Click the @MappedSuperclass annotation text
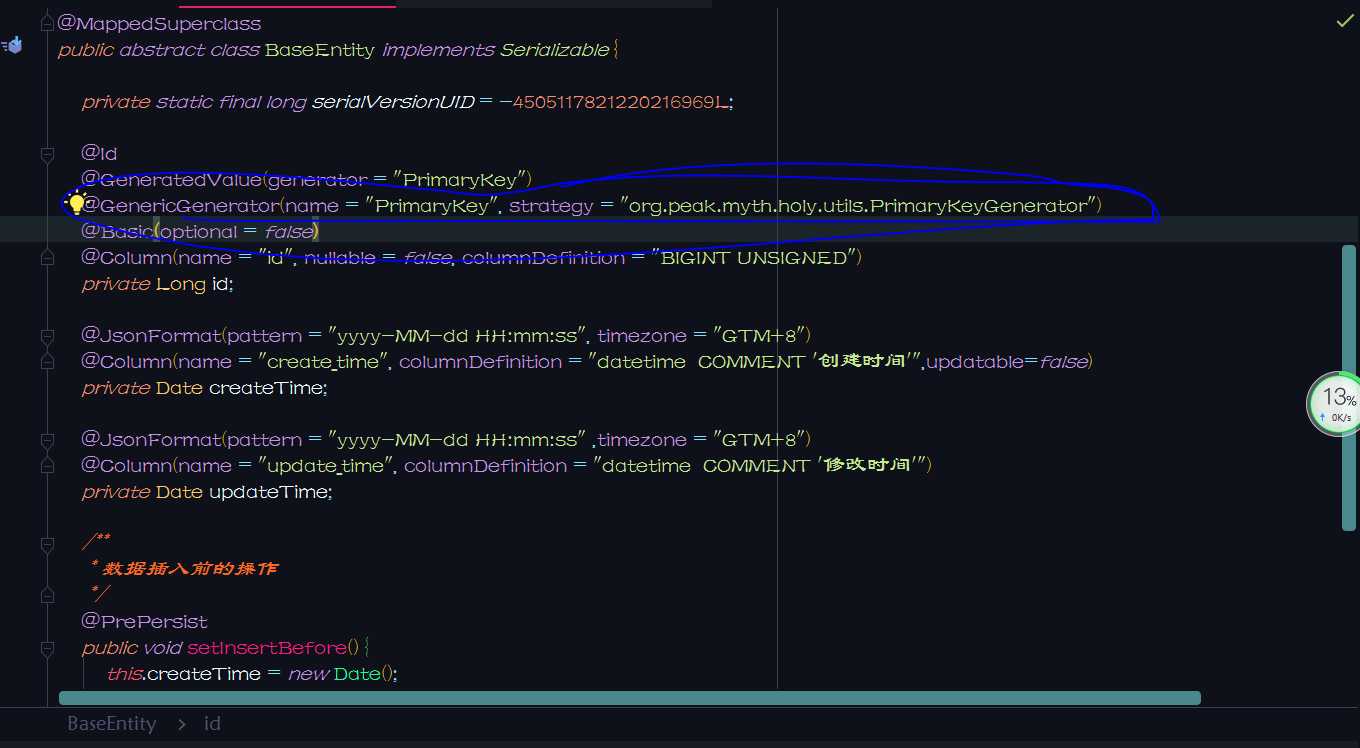 tap(160, 23)
